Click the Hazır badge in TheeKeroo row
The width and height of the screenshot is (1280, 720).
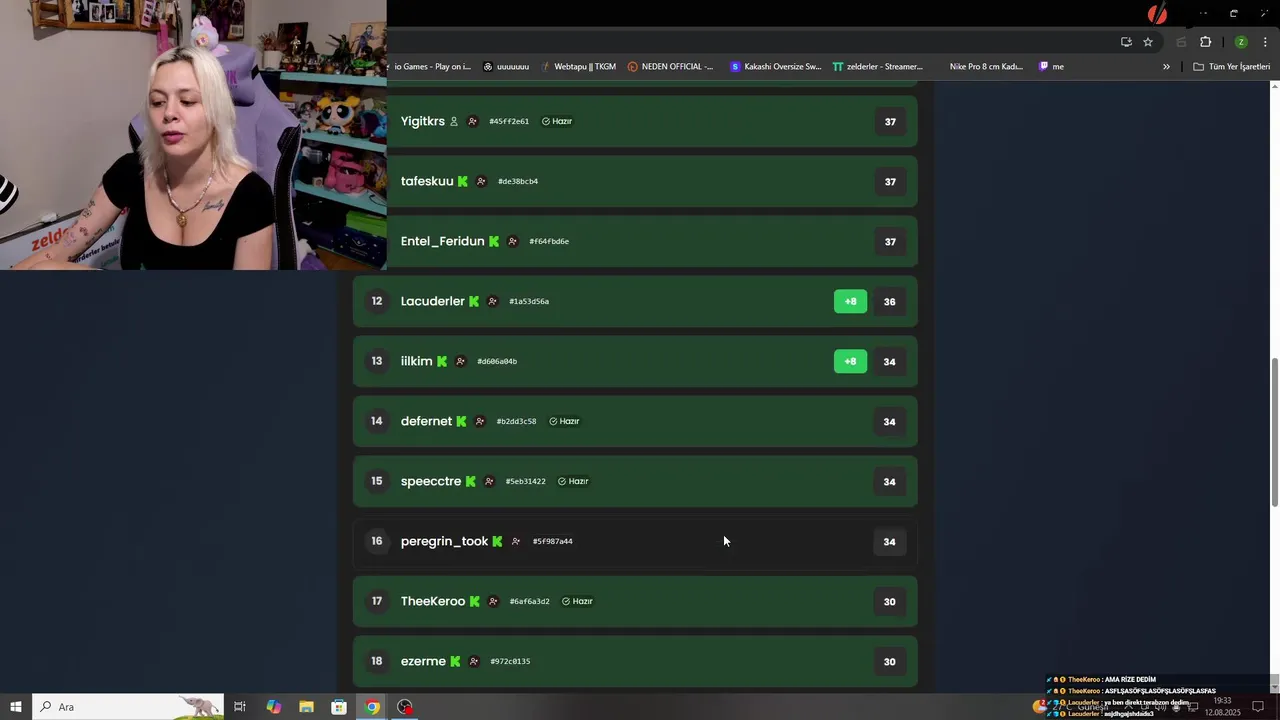tap(577, 601)
